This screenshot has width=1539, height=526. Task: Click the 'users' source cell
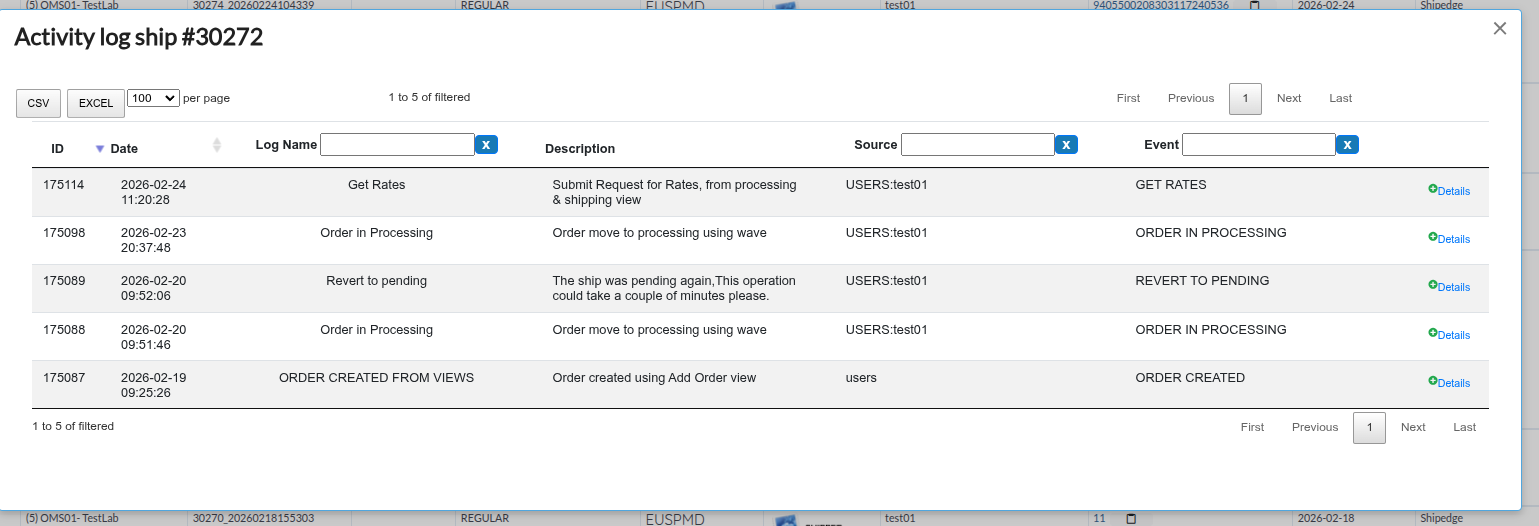click(x=861, y=377)
